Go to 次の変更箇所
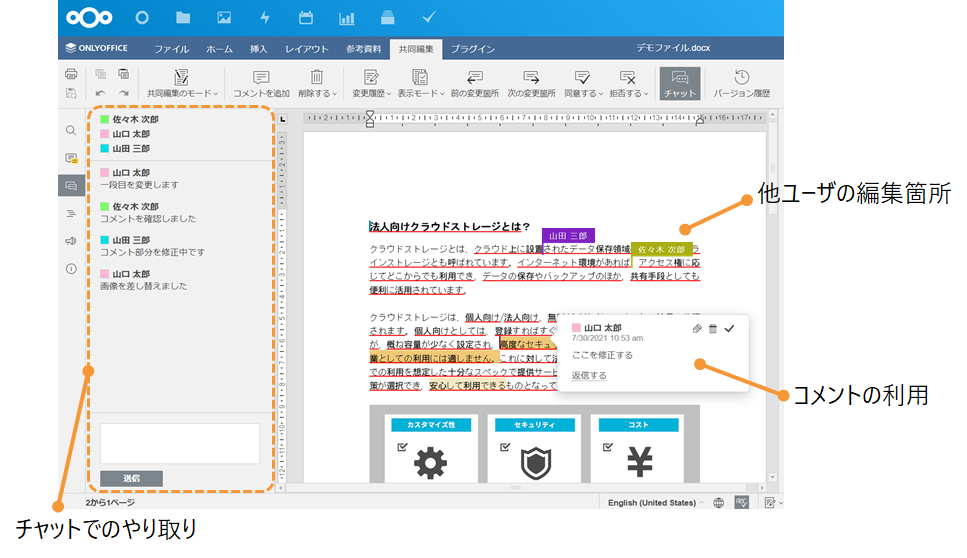This screenshot has width=967, height=558. point(531,83)
